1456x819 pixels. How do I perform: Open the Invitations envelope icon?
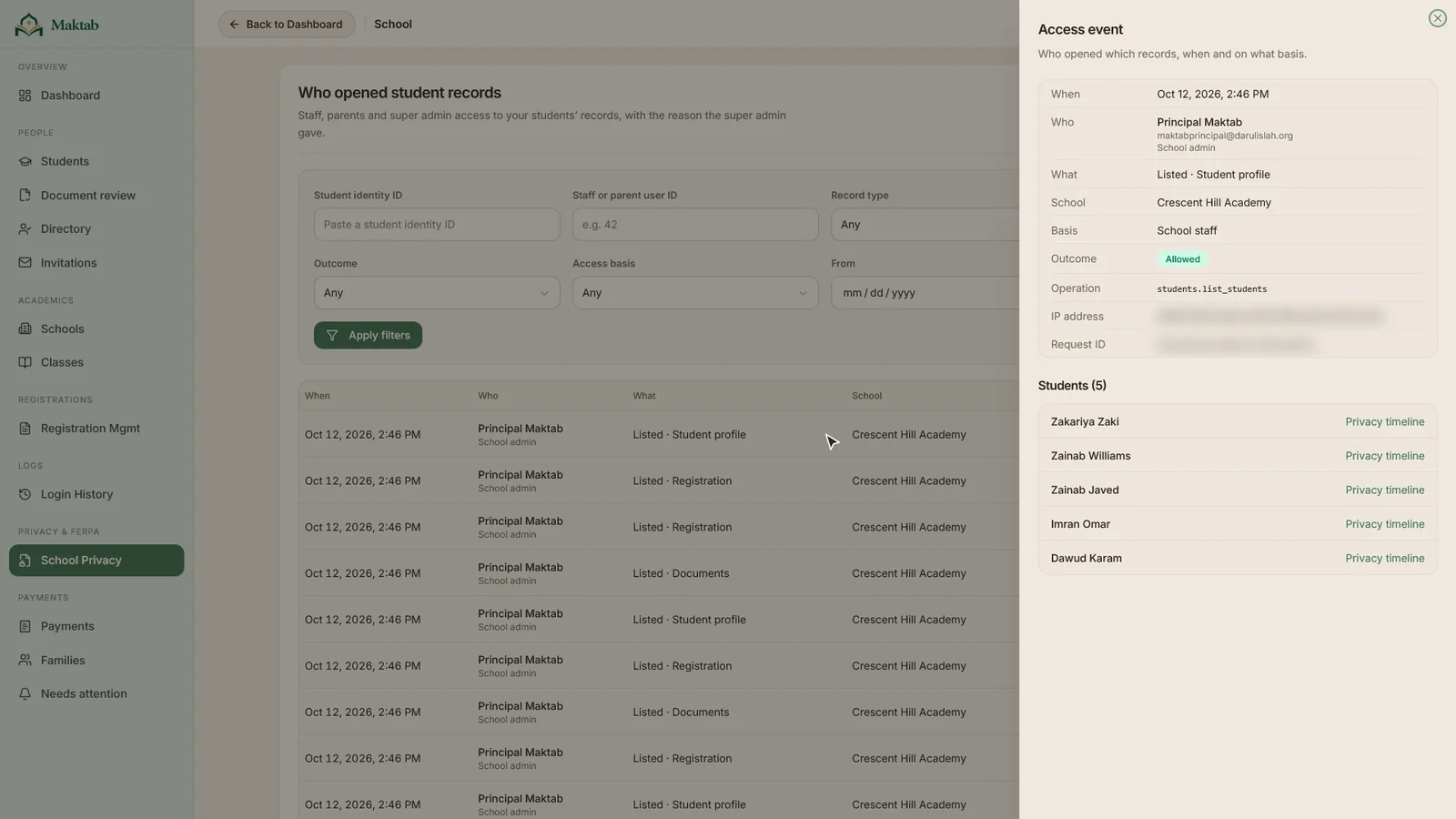point(25,263)
